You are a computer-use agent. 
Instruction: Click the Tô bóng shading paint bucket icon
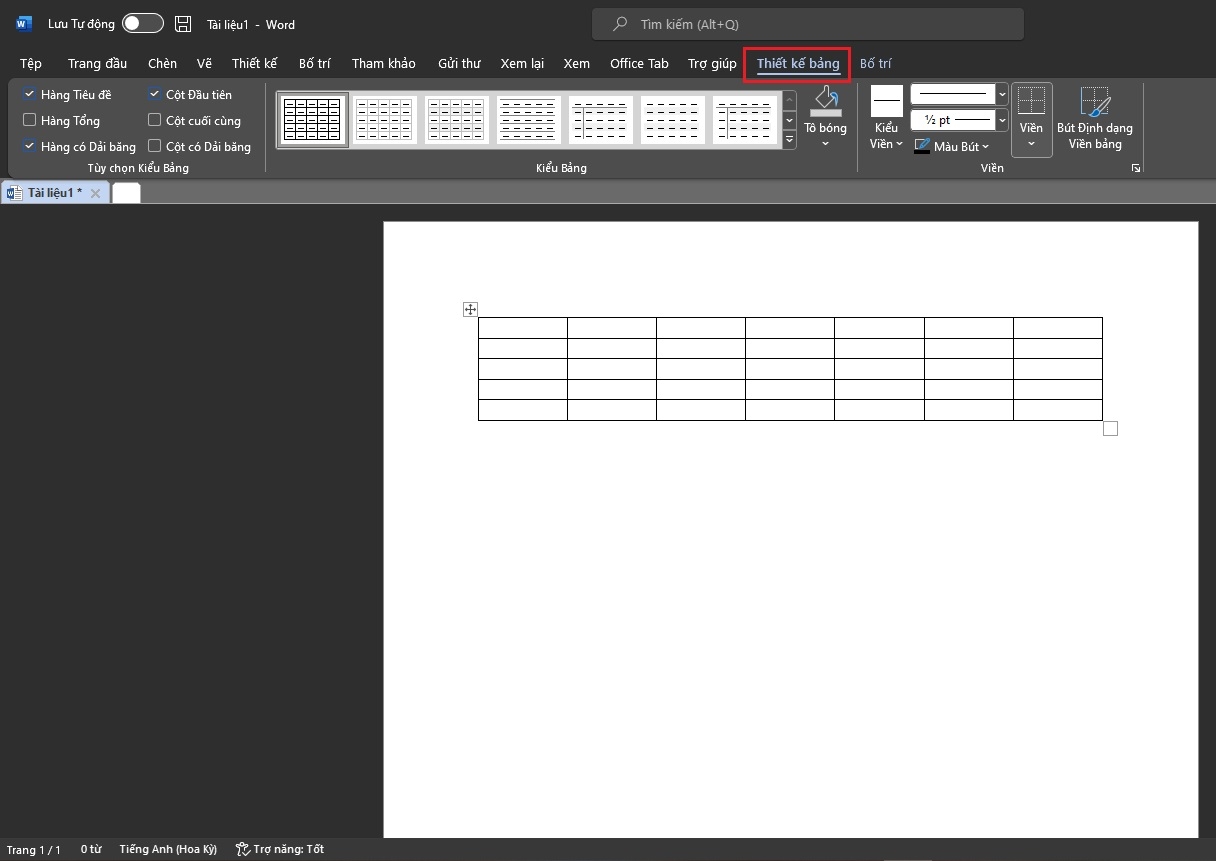(x=825, y=101)
